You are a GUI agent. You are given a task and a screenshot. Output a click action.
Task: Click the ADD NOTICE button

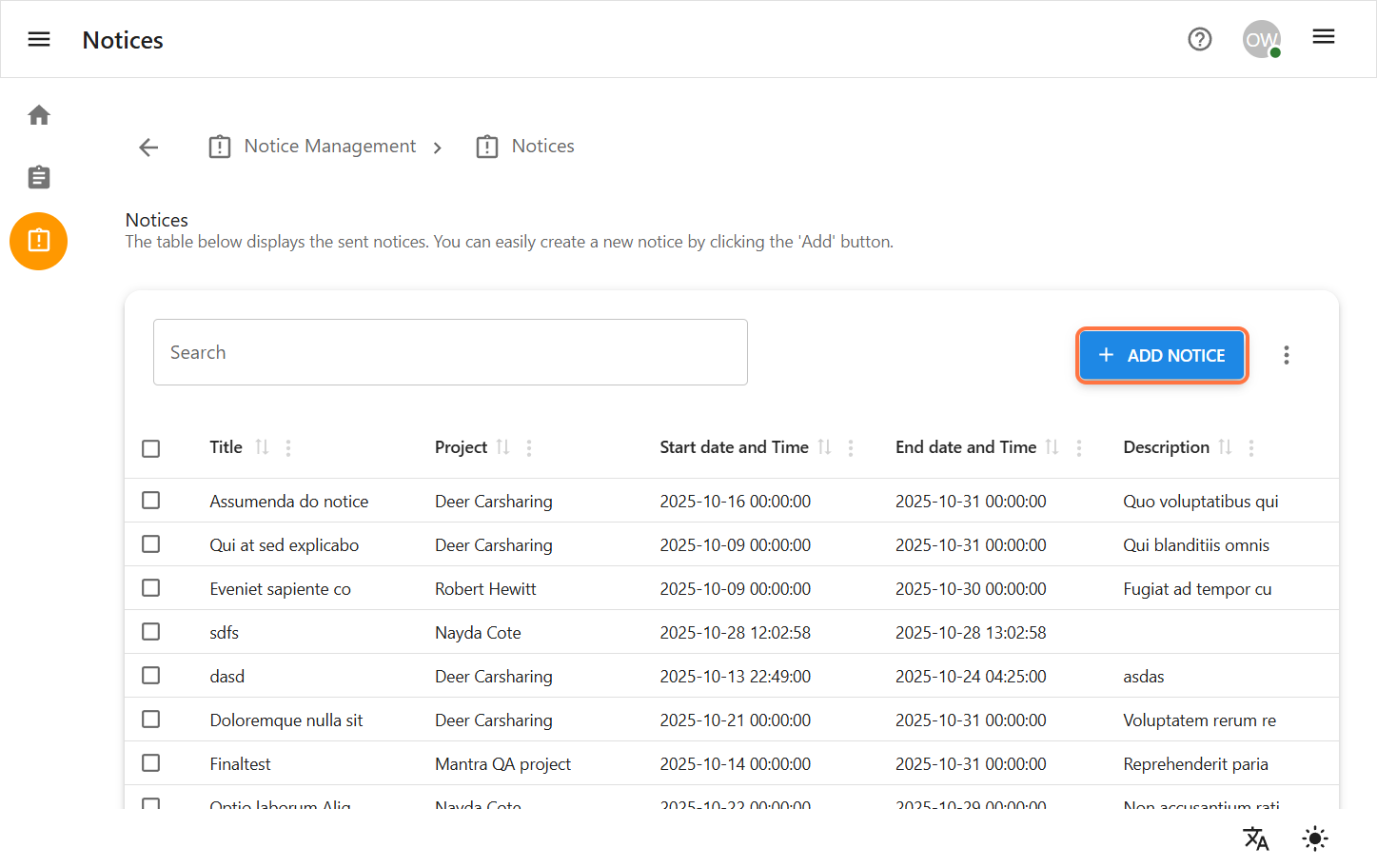[x=1161, y=355]
